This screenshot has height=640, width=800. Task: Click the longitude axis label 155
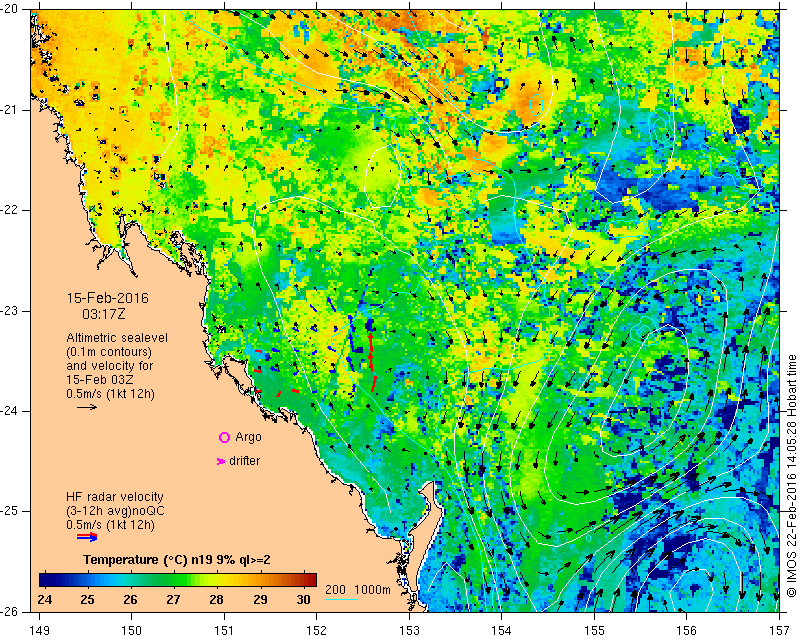(x=594, y=631)
